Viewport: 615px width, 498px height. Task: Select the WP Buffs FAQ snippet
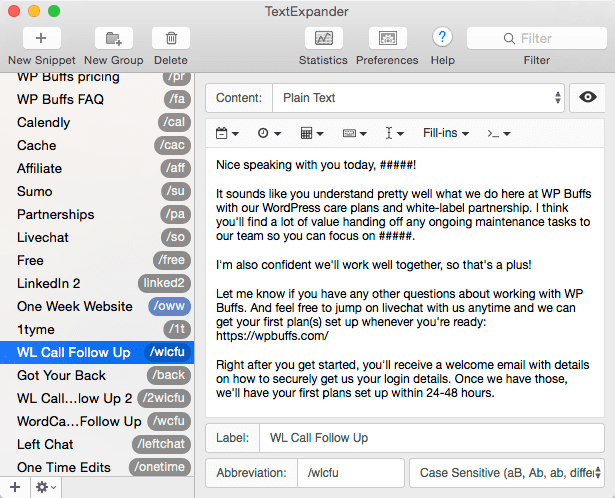[x=97, y=99]
